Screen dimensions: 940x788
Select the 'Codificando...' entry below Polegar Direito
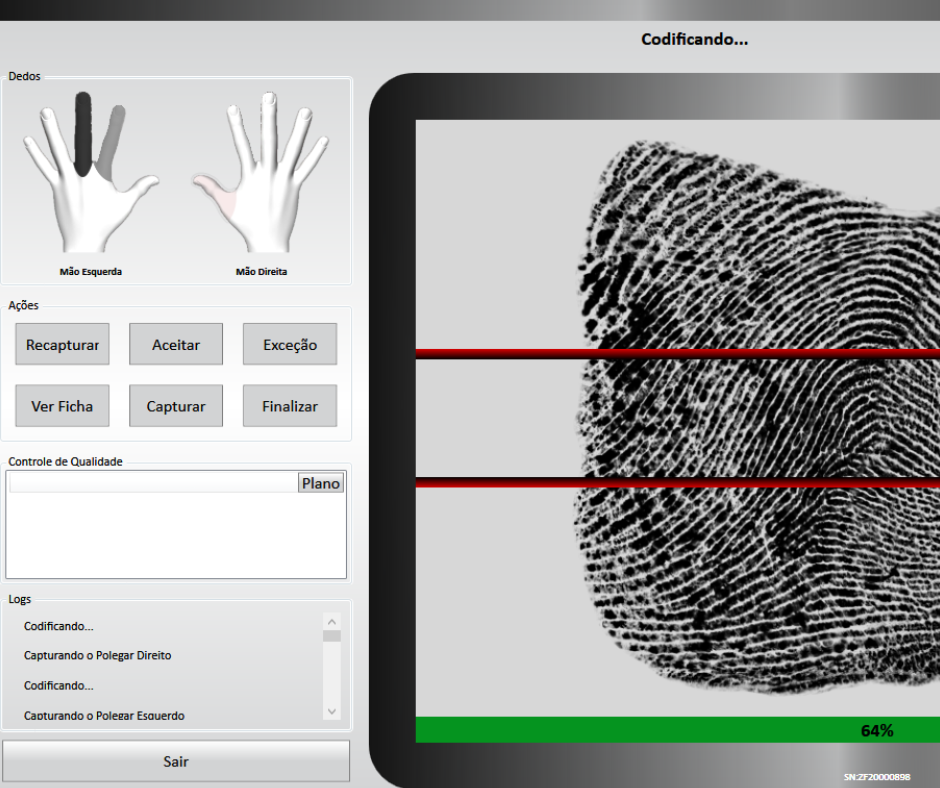pos(59,685)
